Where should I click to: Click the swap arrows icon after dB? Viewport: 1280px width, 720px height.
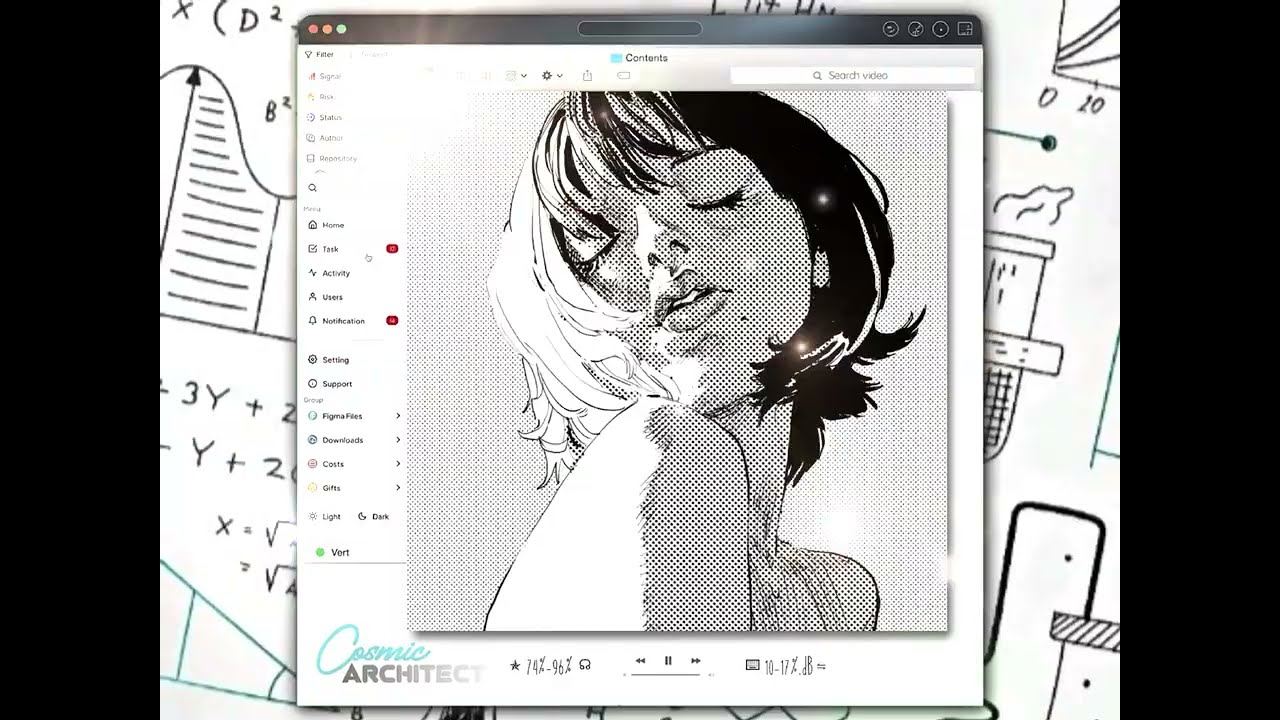click(821, 666)
